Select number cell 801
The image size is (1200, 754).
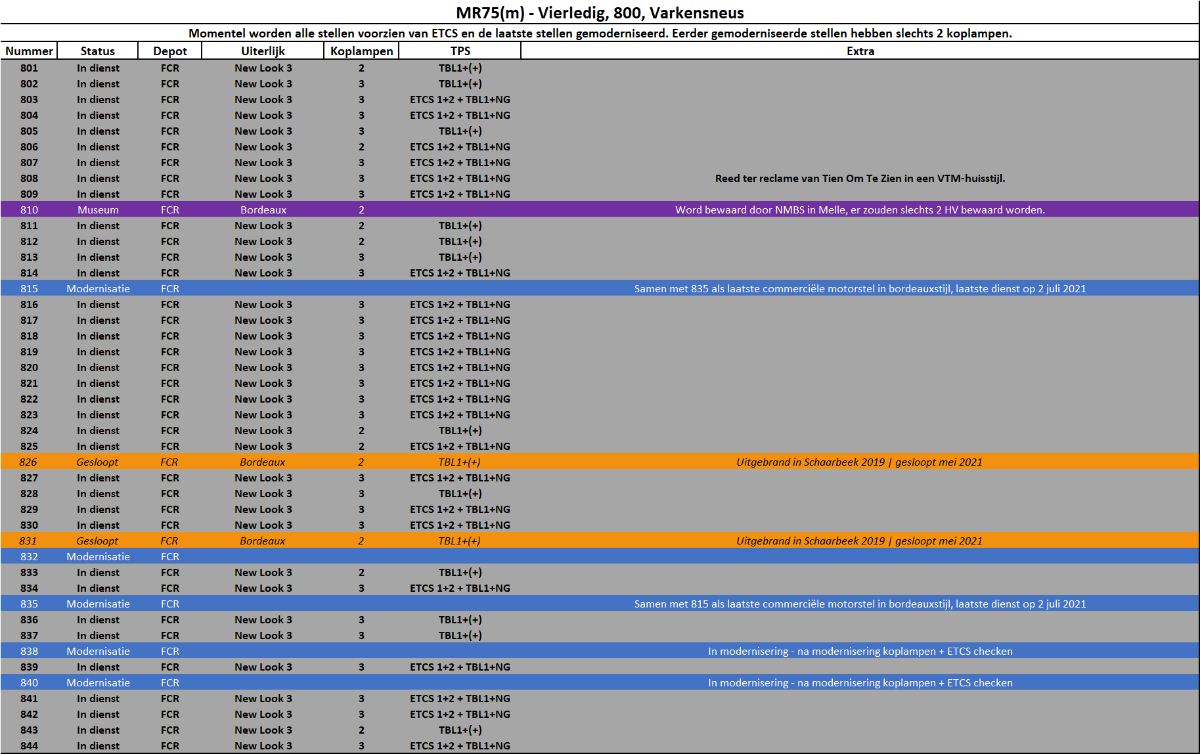(x=28, y=68)
